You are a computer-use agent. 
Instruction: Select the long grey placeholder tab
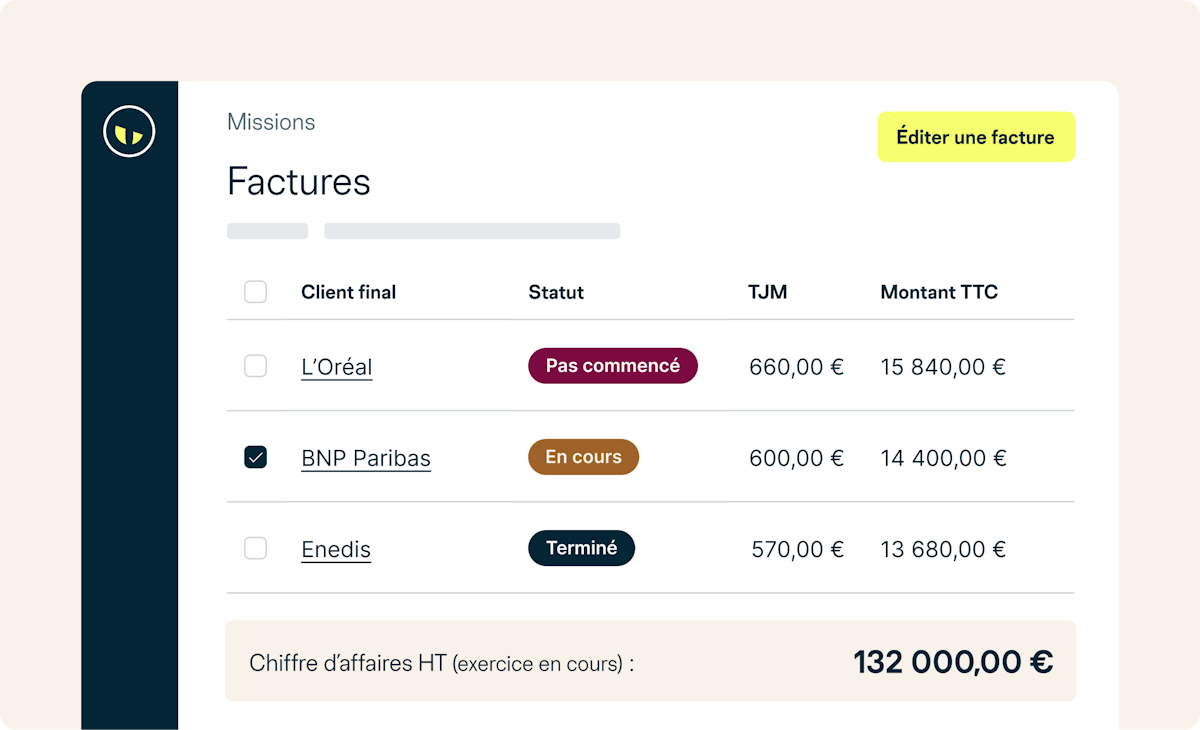coord(472,231)
